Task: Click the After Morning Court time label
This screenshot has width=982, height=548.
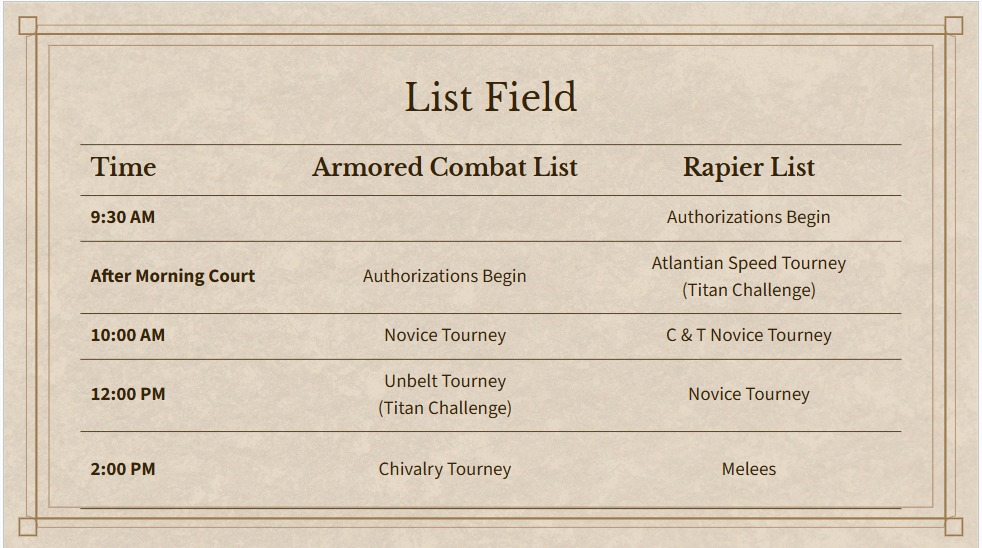Action: click(x=173, y=276)
